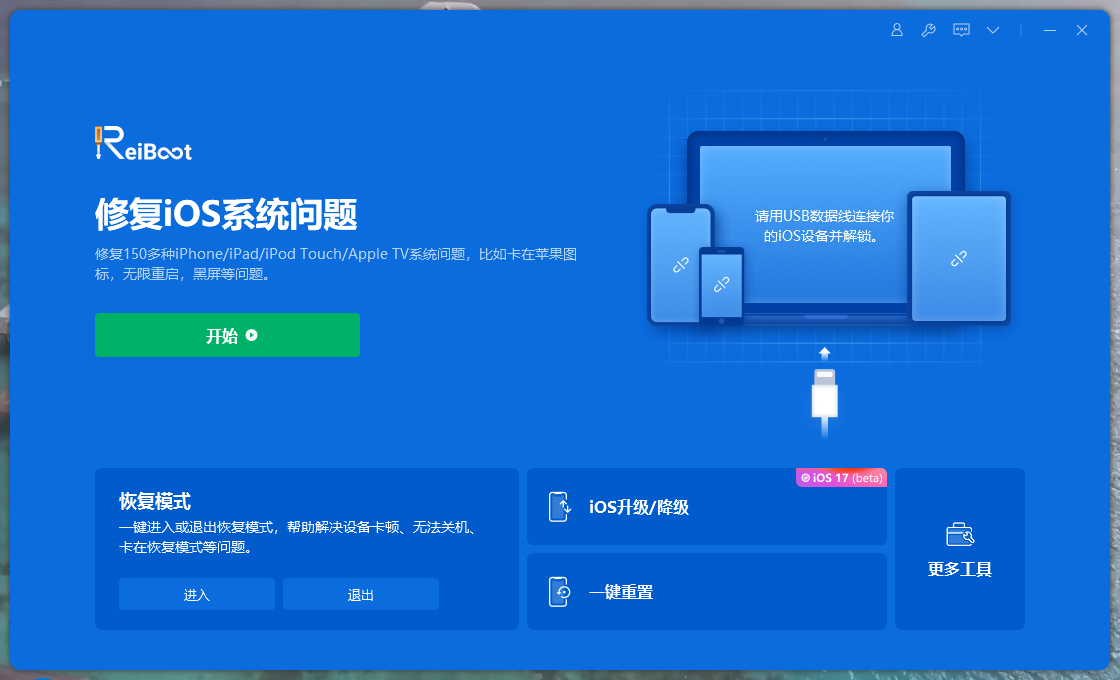
Task: Open the feedback chat bubble icon
Action: [x=961, y=30]
